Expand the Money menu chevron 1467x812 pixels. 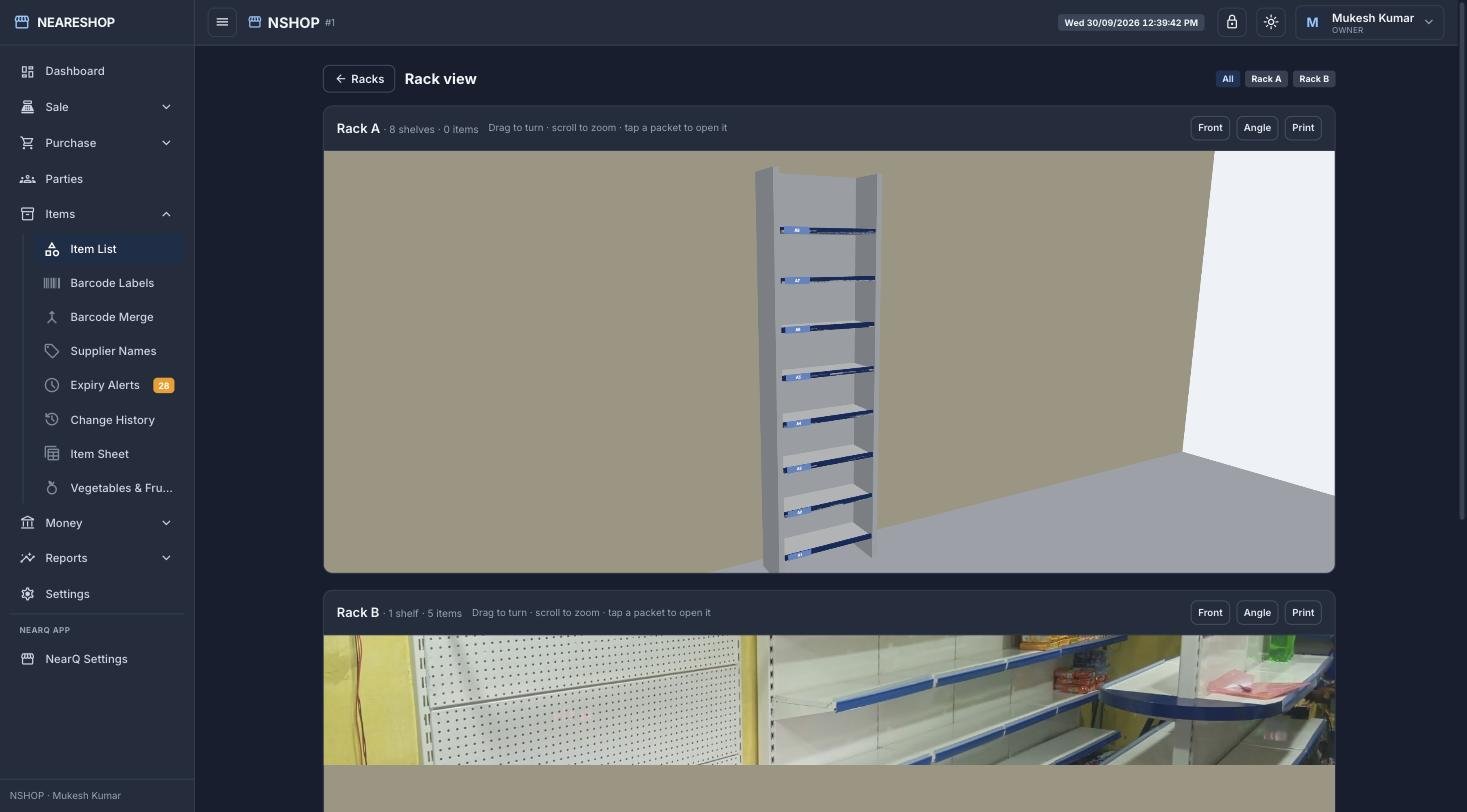coord(166,523)
